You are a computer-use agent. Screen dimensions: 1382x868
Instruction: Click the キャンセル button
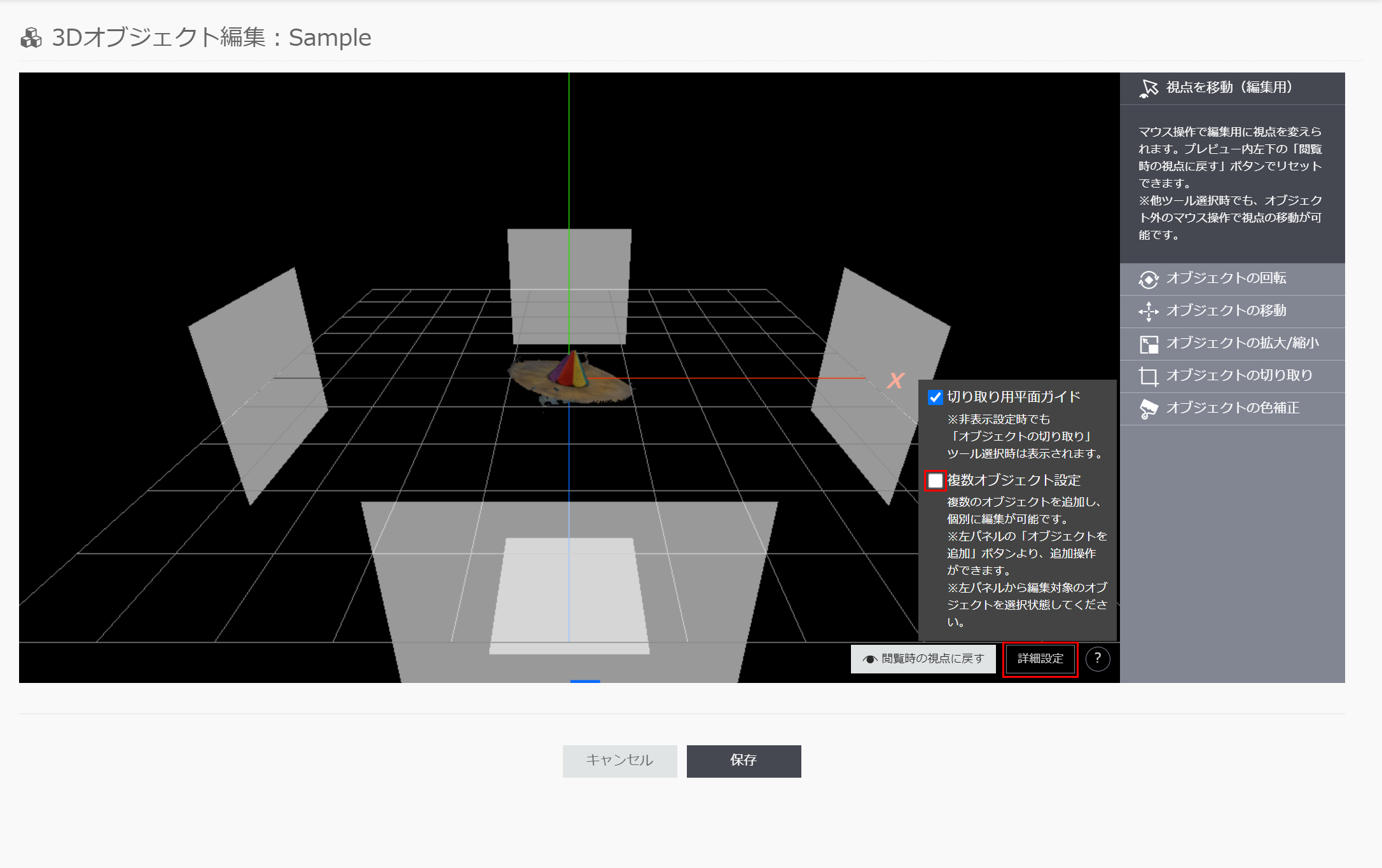pos(619,761)
